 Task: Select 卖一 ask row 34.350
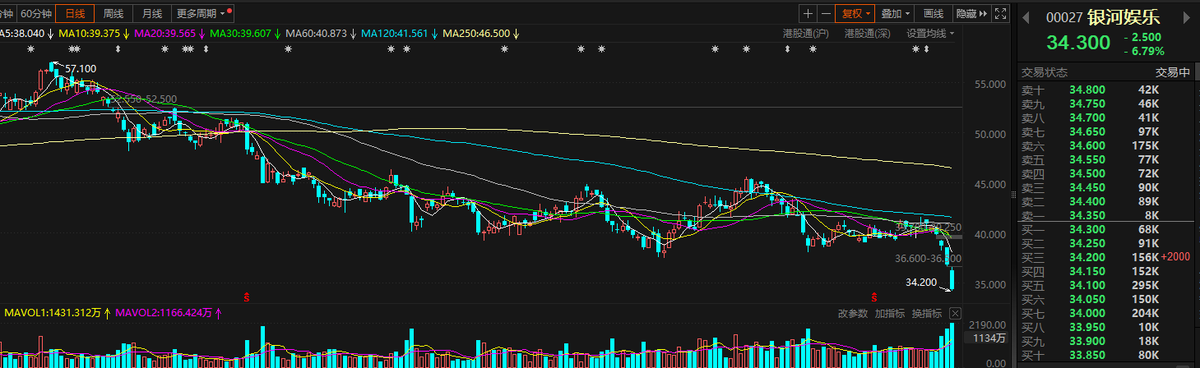click(x=1105, y=216)
